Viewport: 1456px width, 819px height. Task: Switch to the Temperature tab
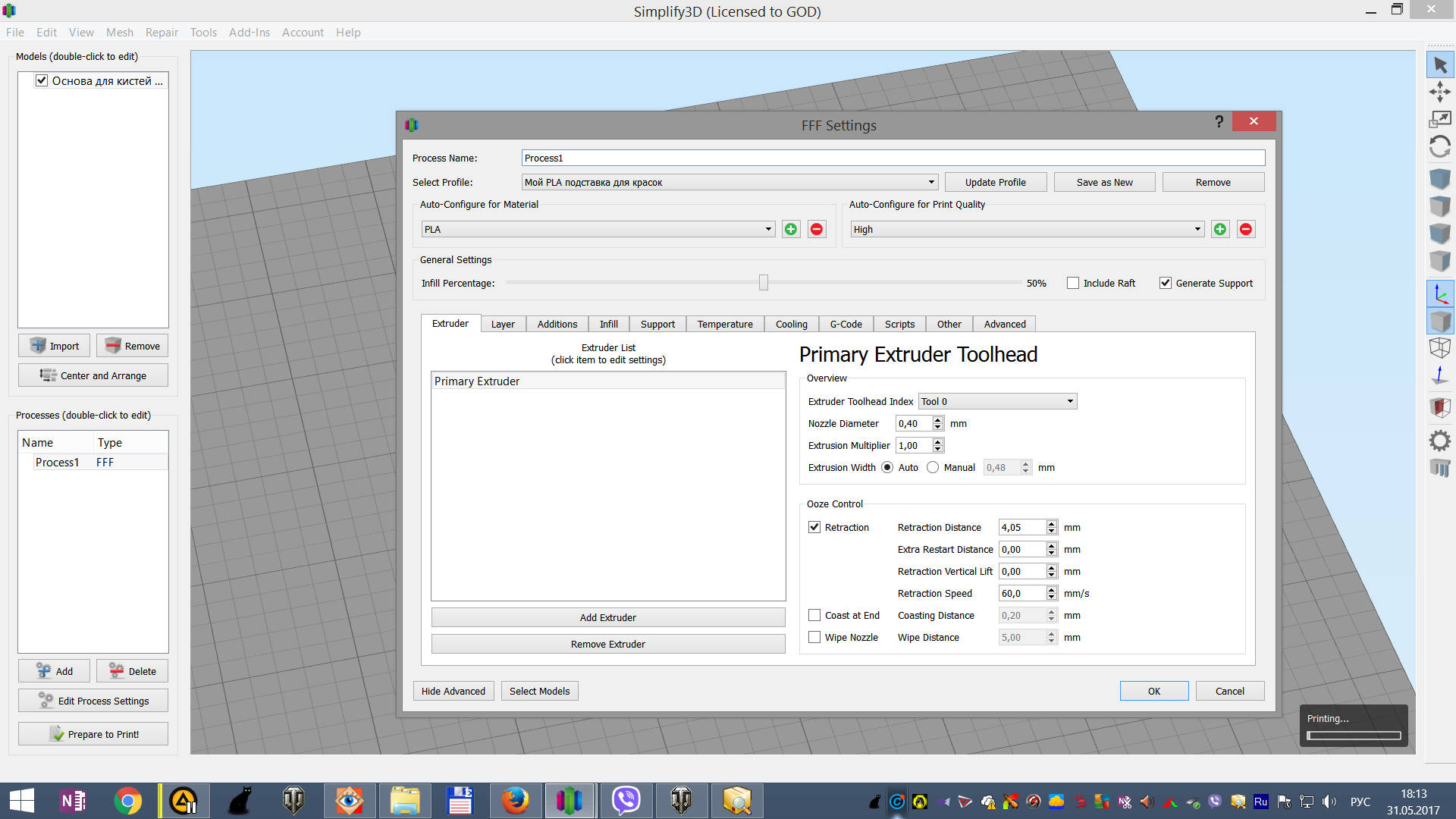724,324
